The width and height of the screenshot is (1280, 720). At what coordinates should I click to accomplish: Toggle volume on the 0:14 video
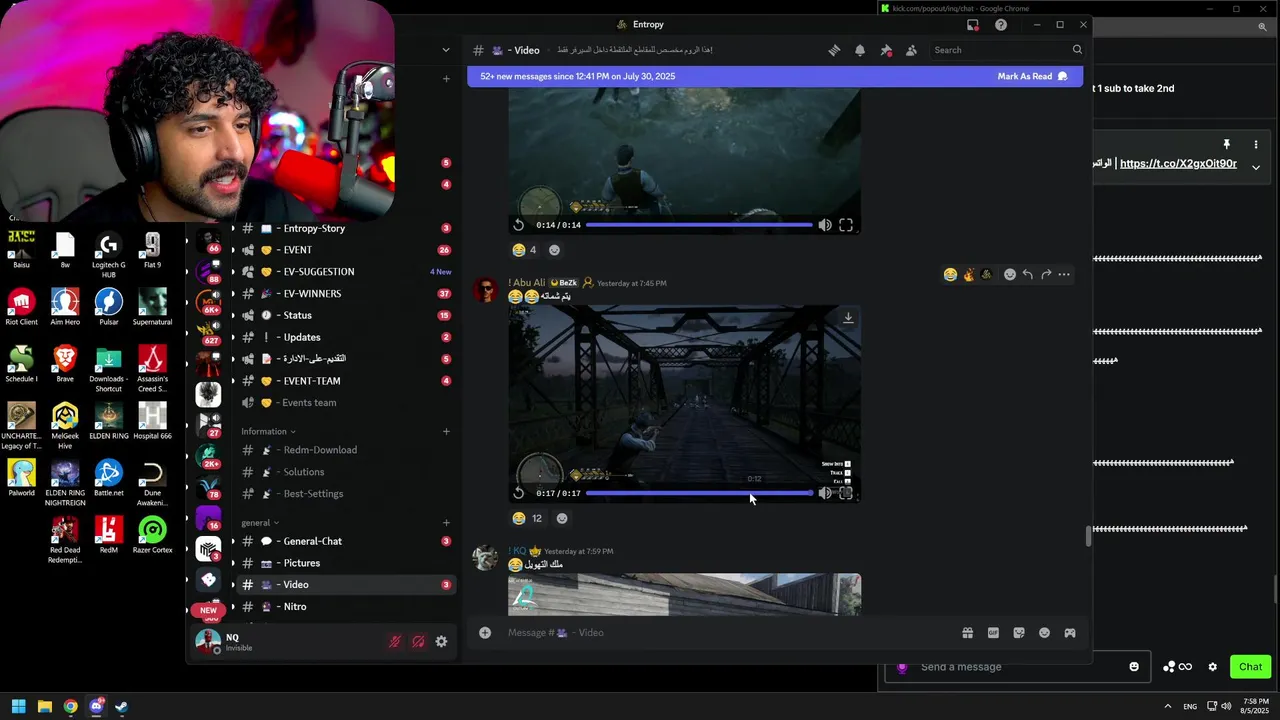coord(825,225)
